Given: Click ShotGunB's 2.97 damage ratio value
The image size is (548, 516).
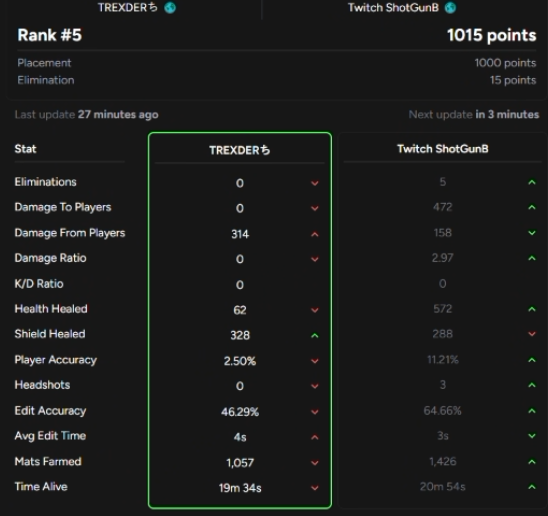Looking at the screenshot, I should [442, 258].
